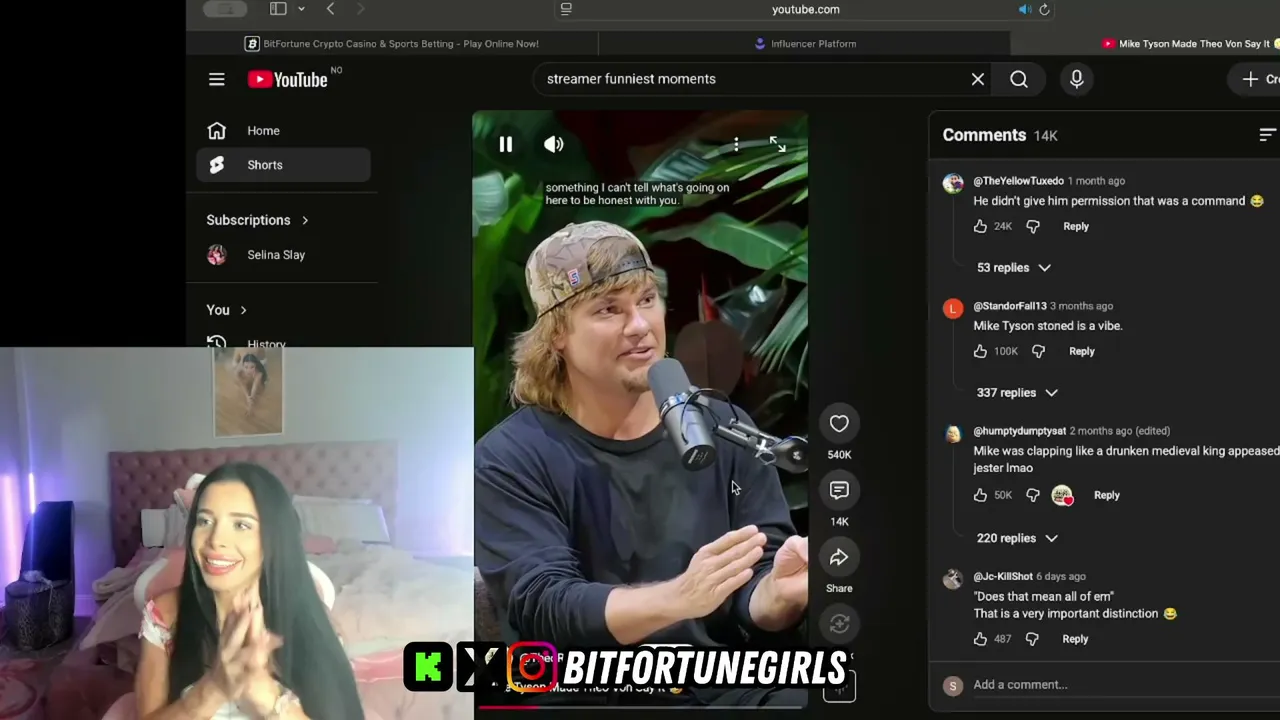Like @Jc-KillShot's comment
1280x720 pixels.
tap(980, 639)
